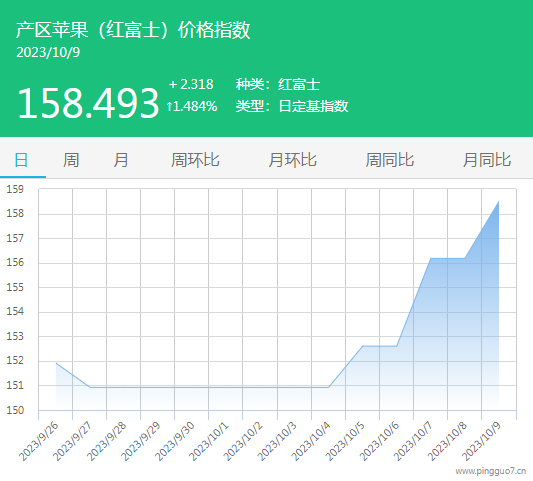Image resolution: width=533 pixels, height=481 pixels.
Task: Click the y-axis label 157
Action: pyautogui.click(x=15, y=238)
